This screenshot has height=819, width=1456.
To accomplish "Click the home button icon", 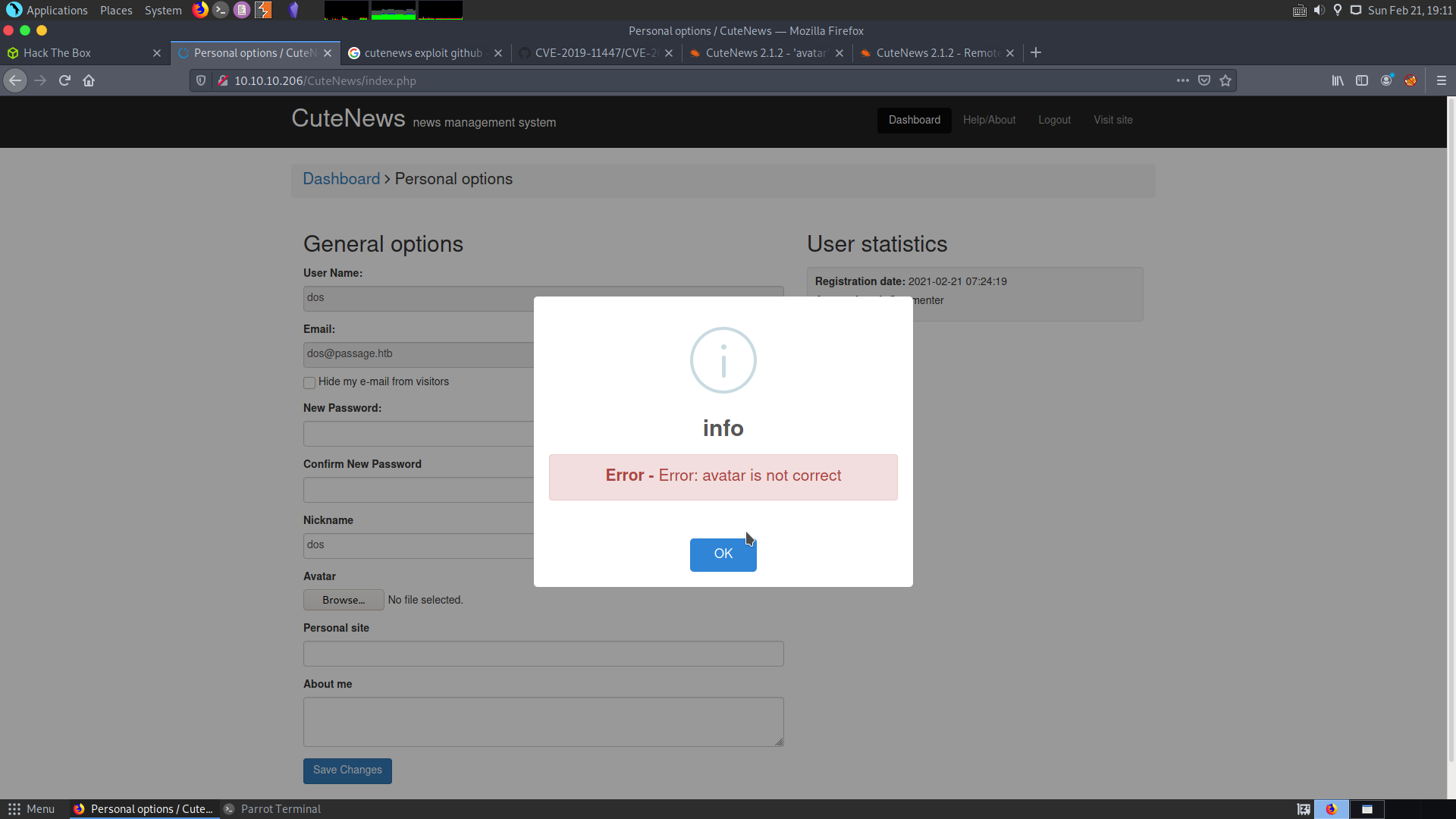I will [89, 80].
